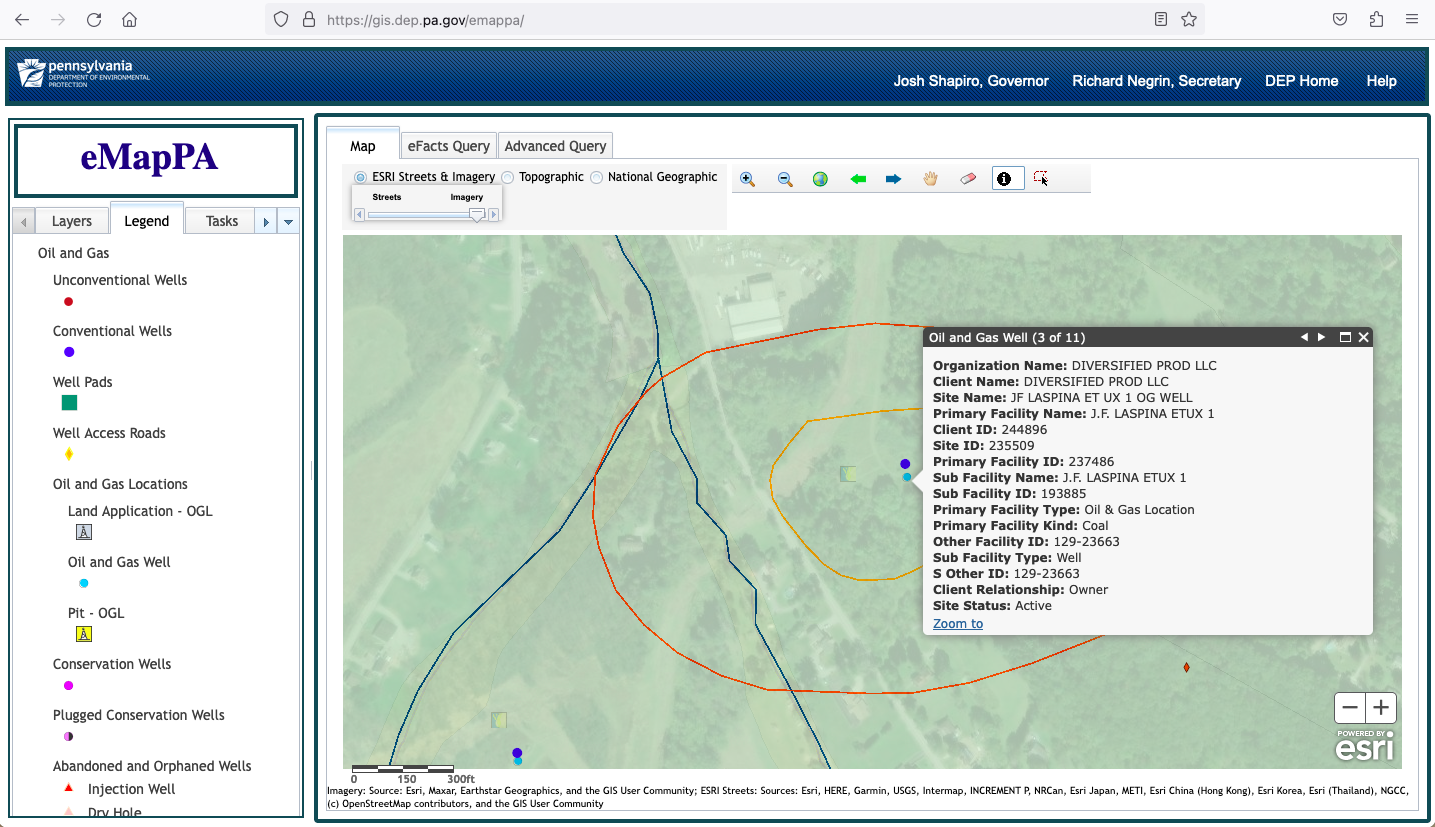Show next feature in popup
The image size is (1435, 827).
(1321, 338)
